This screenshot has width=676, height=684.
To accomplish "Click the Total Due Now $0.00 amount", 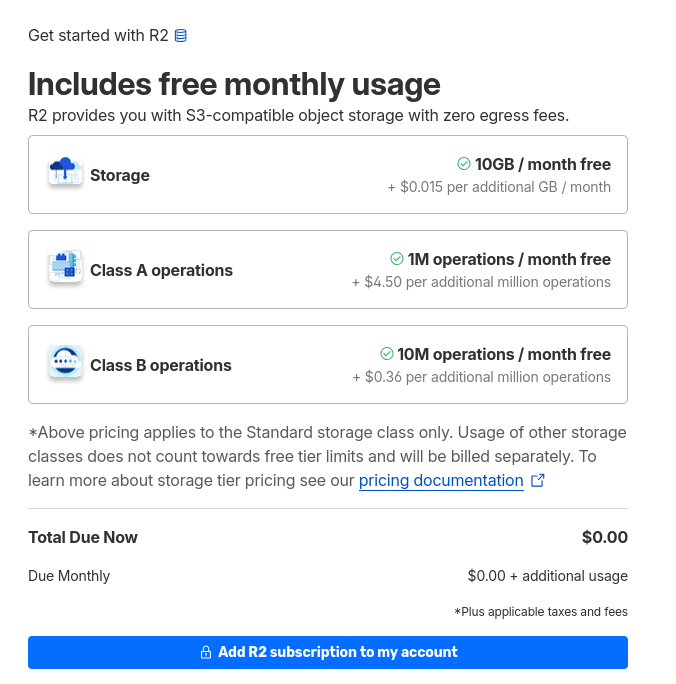I will (604, 537).
